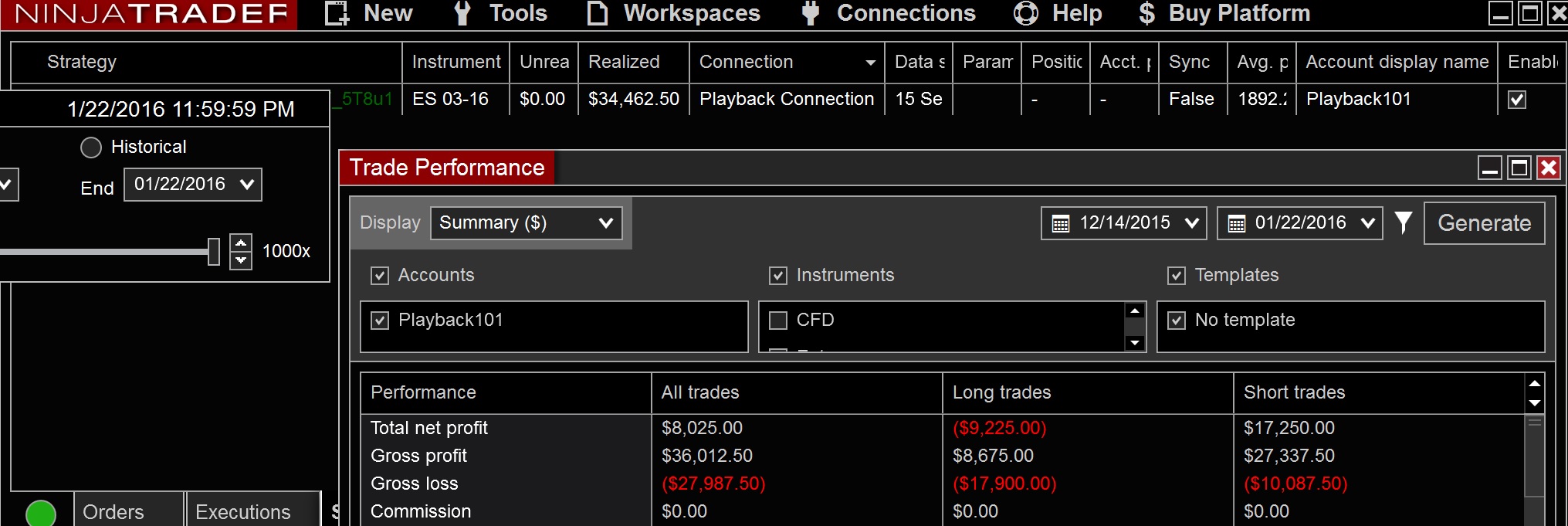
Task: Open end date calendar icon 01/22/2016
Action: coord(1236,223)
